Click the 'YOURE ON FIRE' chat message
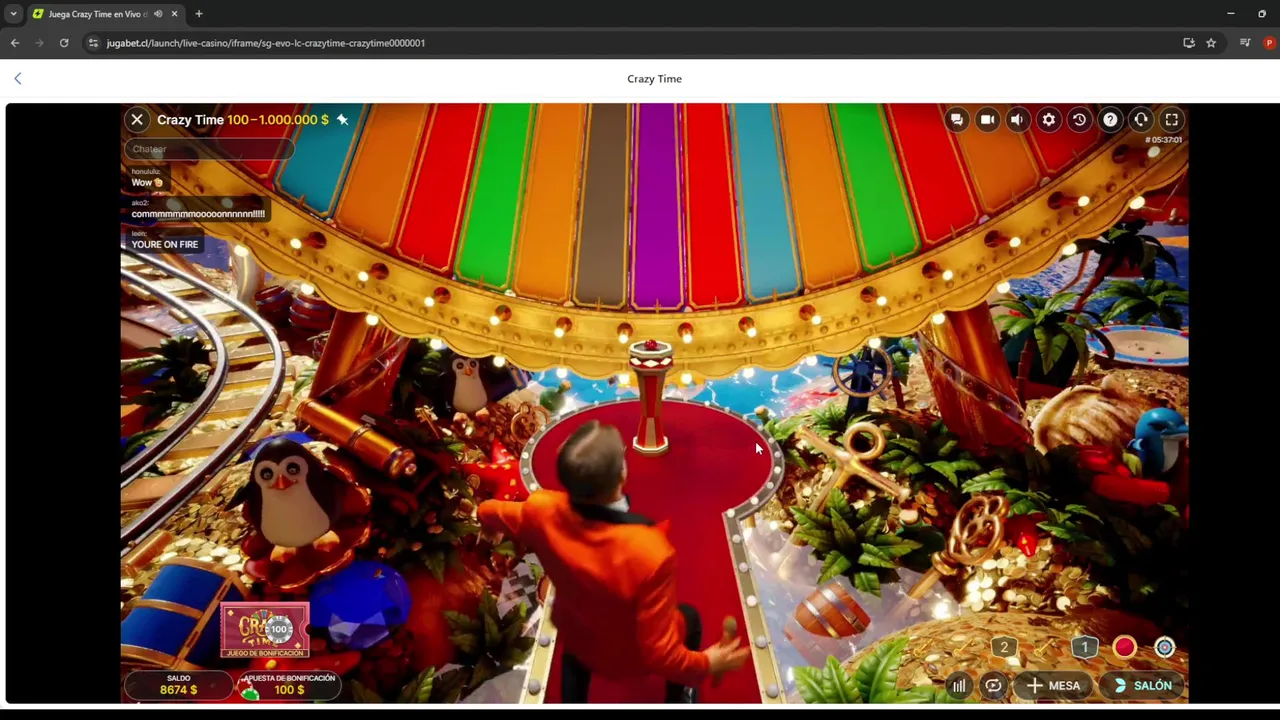Viewport: 1280px width, 720px height. pyautogui.click(x=165, y=244)
